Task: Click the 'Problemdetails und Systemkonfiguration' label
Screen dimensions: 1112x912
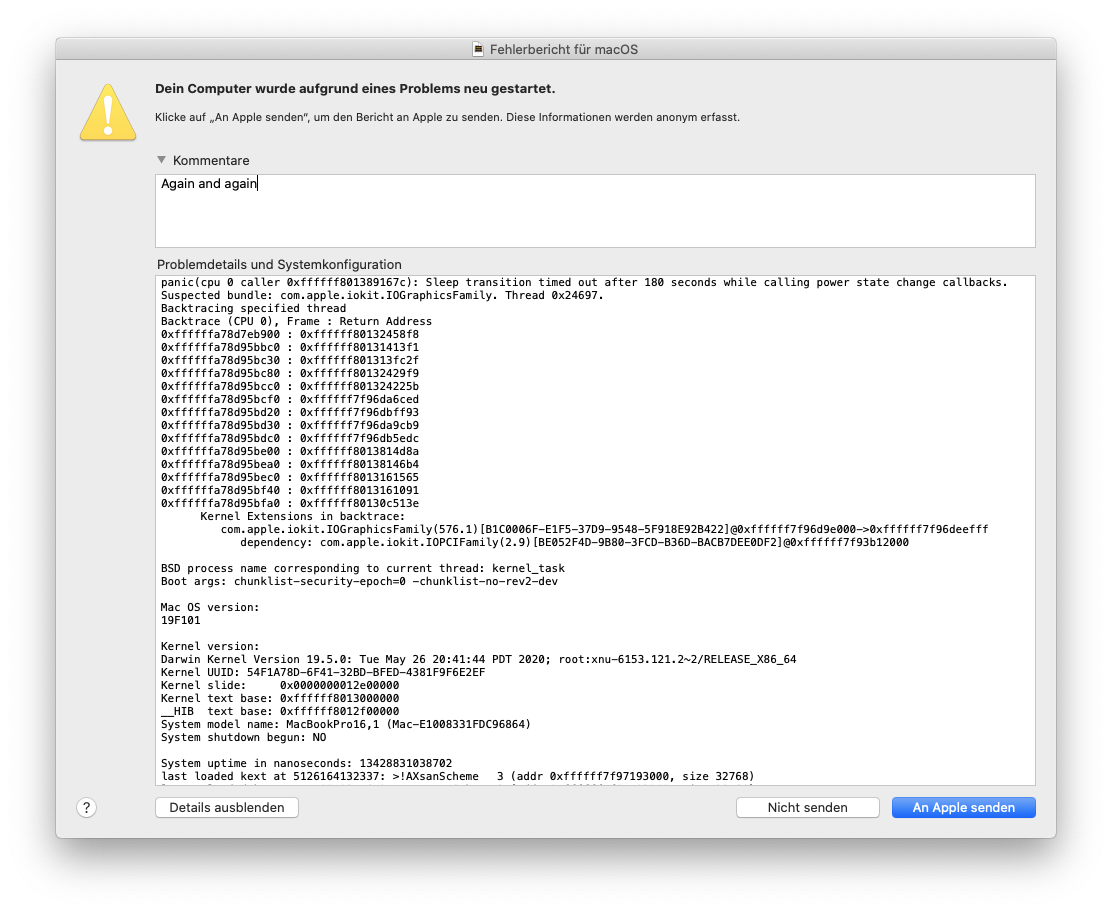Action: pos(279,265)
